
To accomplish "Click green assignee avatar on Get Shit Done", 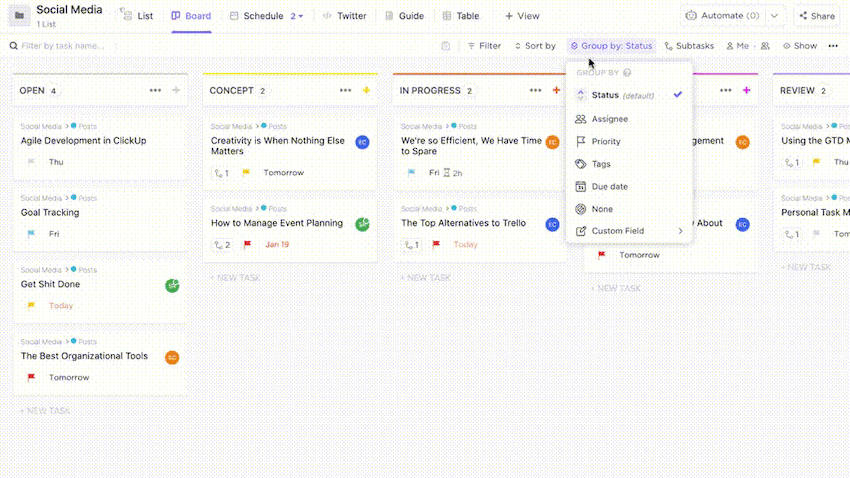I will (172, 286).
